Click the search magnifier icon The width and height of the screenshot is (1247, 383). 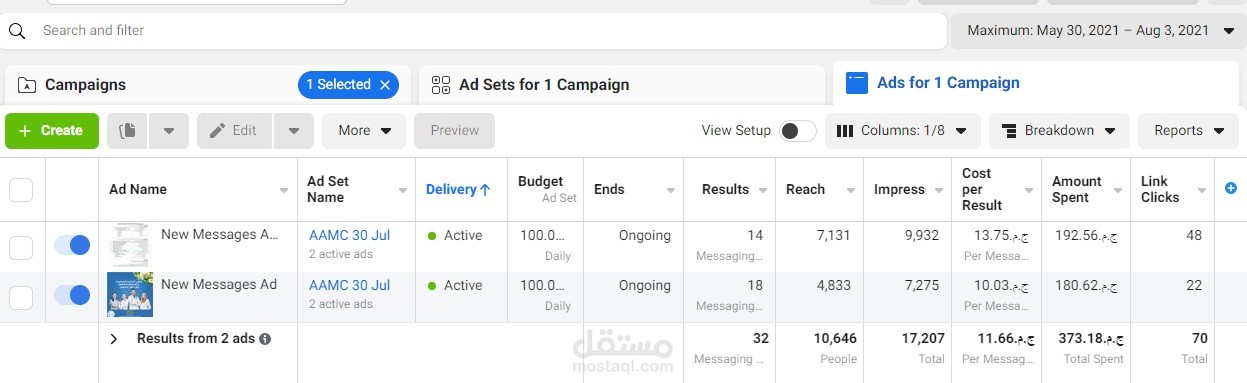pyautogui.click(x=16, y=31)
